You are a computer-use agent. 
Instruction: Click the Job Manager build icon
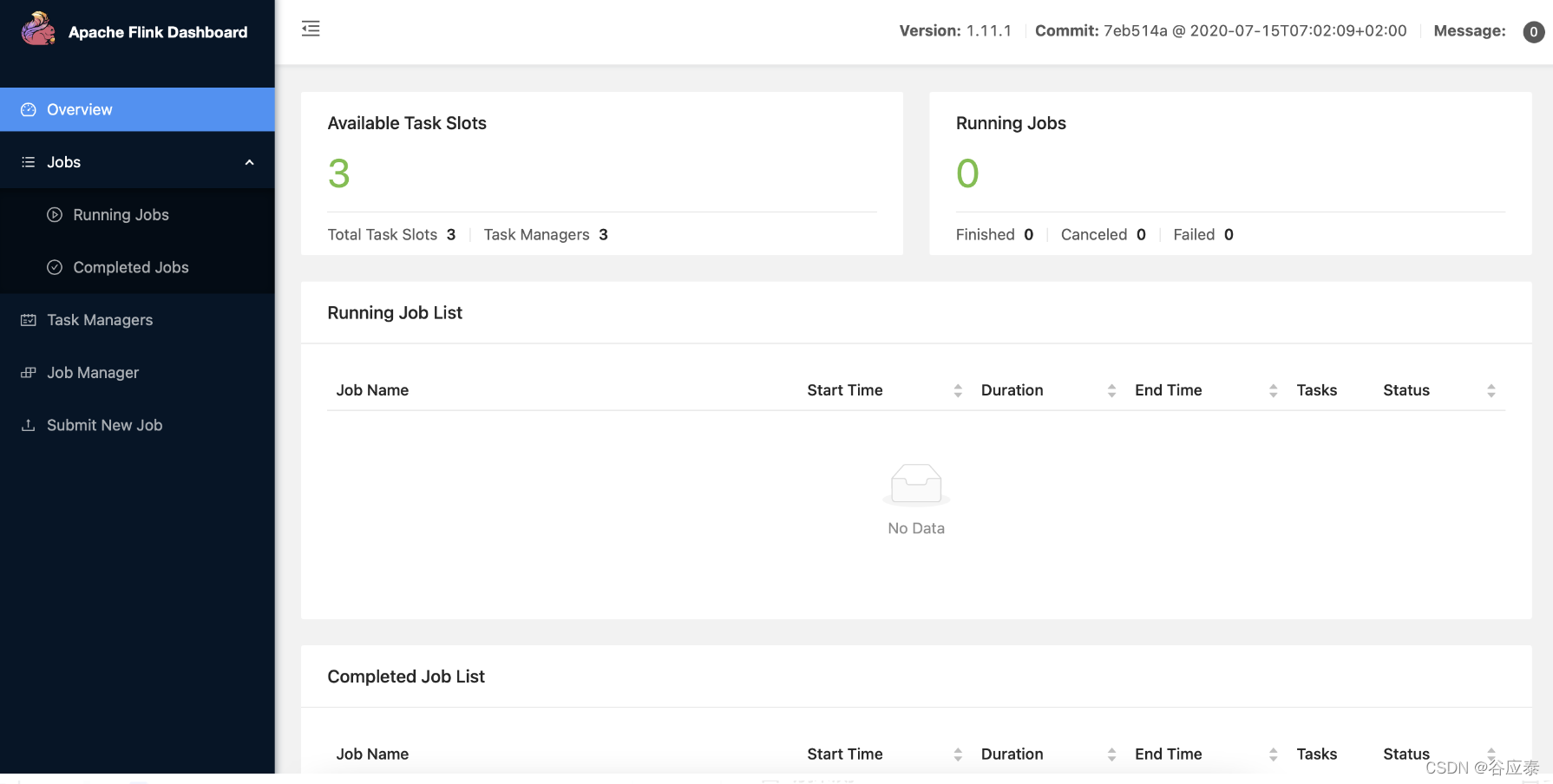pyautogui.click(x=29, y=373)
